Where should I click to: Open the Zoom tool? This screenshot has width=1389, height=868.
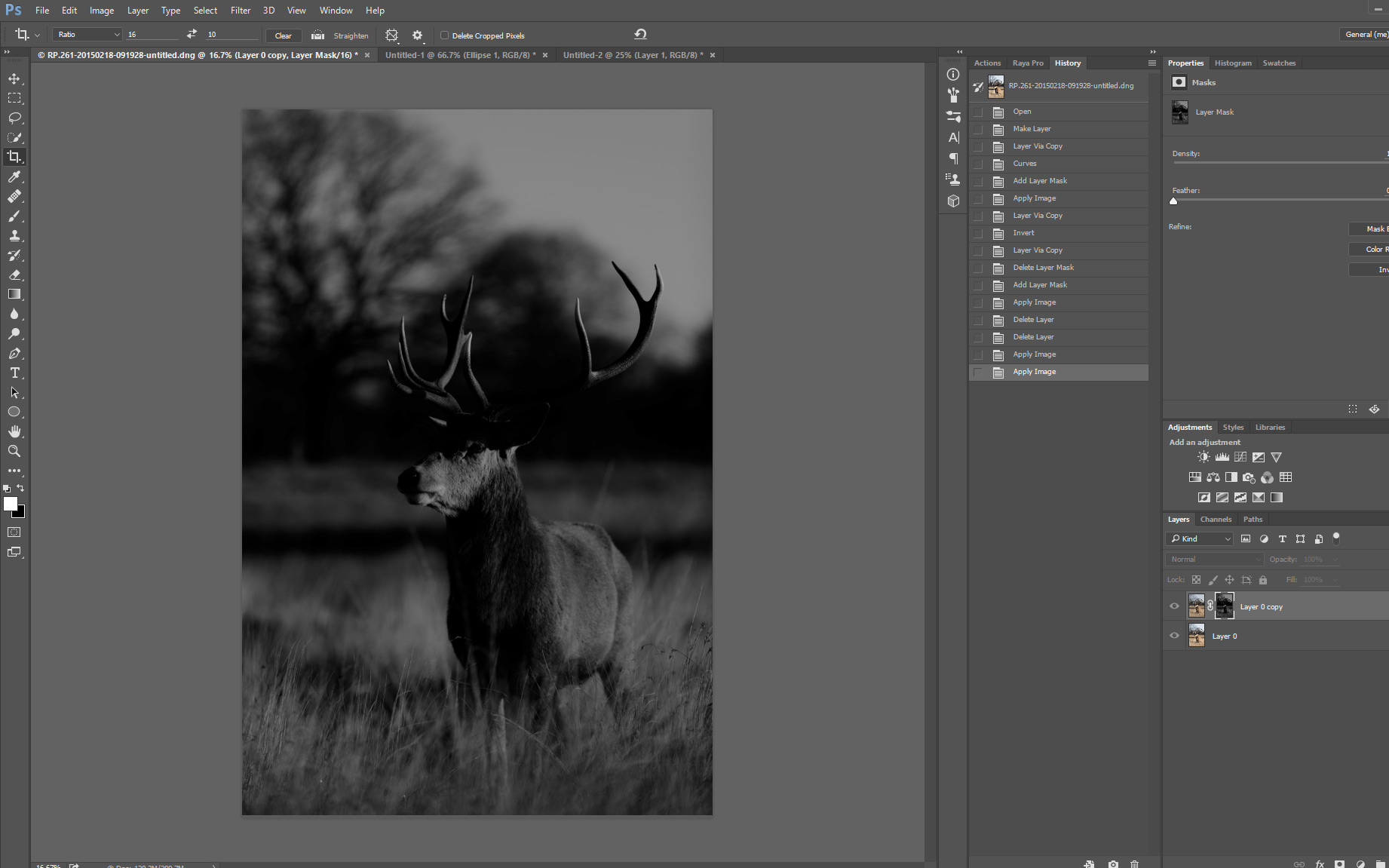[14, 451]
